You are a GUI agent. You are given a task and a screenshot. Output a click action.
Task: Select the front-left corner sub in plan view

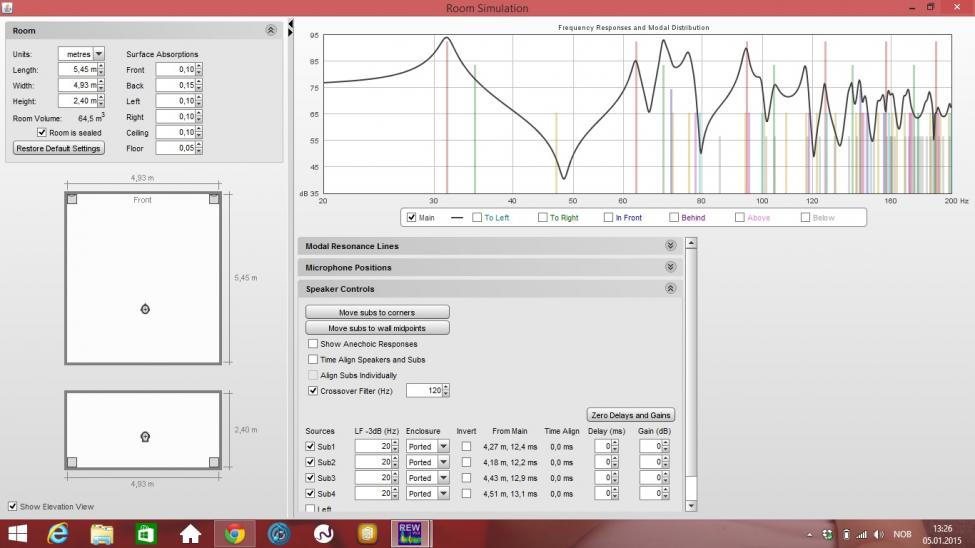tap(72, 199)
